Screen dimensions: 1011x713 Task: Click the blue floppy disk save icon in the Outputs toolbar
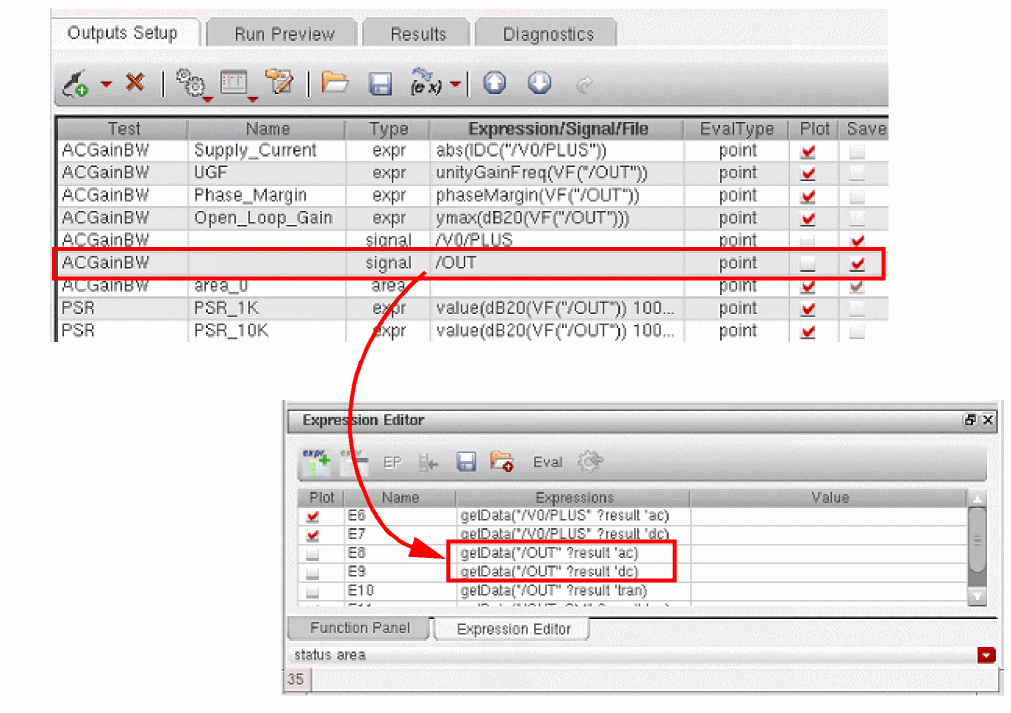[x=380, y=84]
